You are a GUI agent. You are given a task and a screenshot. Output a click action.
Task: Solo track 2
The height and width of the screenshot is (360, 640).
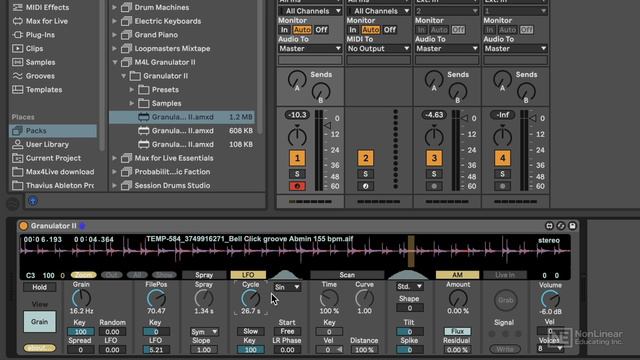coord(366,174)
